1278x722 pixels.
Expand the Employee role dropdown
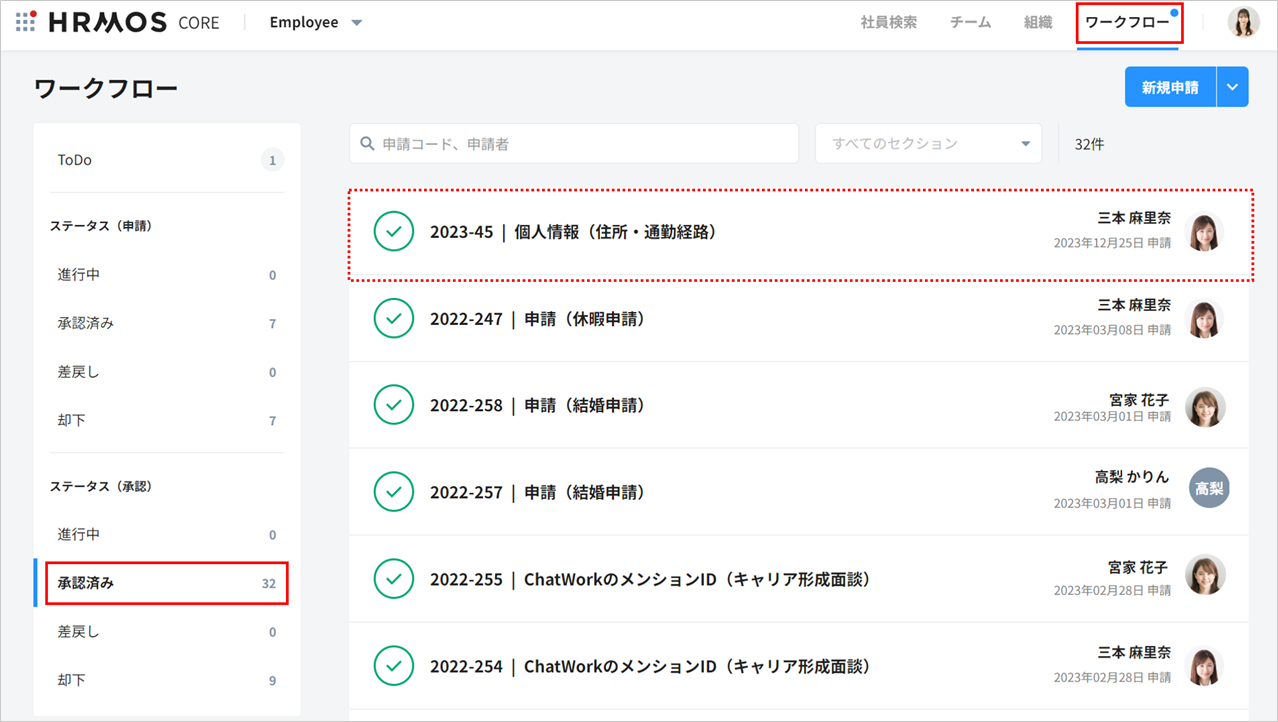point(316,22)
